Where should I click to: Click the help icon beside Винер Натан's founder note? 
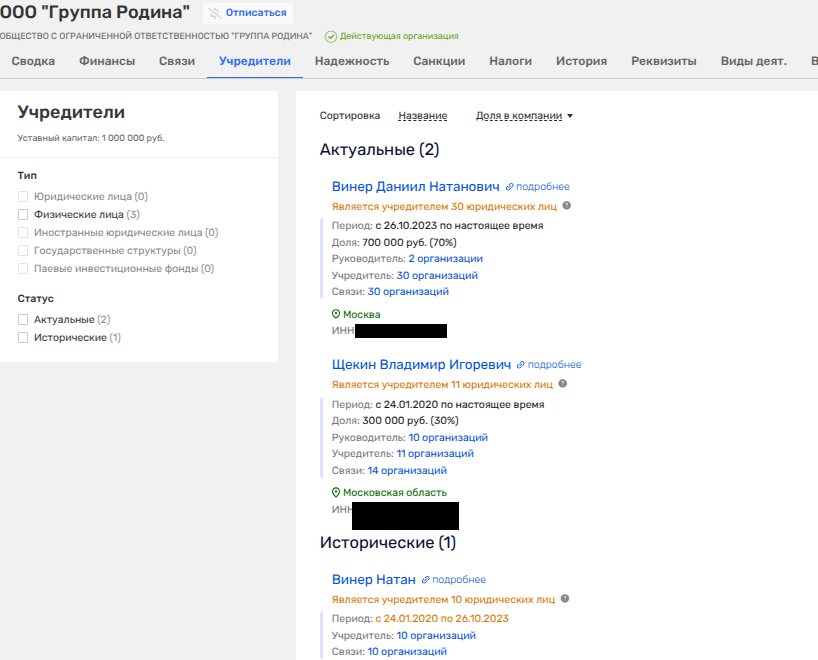point(566,599)
